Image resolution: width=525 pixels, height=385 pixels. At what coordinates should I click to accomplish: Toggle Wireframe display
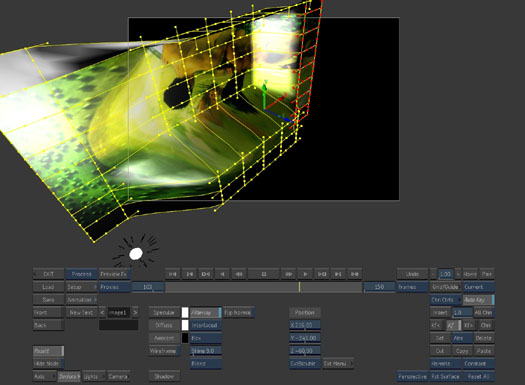[164, 351]
